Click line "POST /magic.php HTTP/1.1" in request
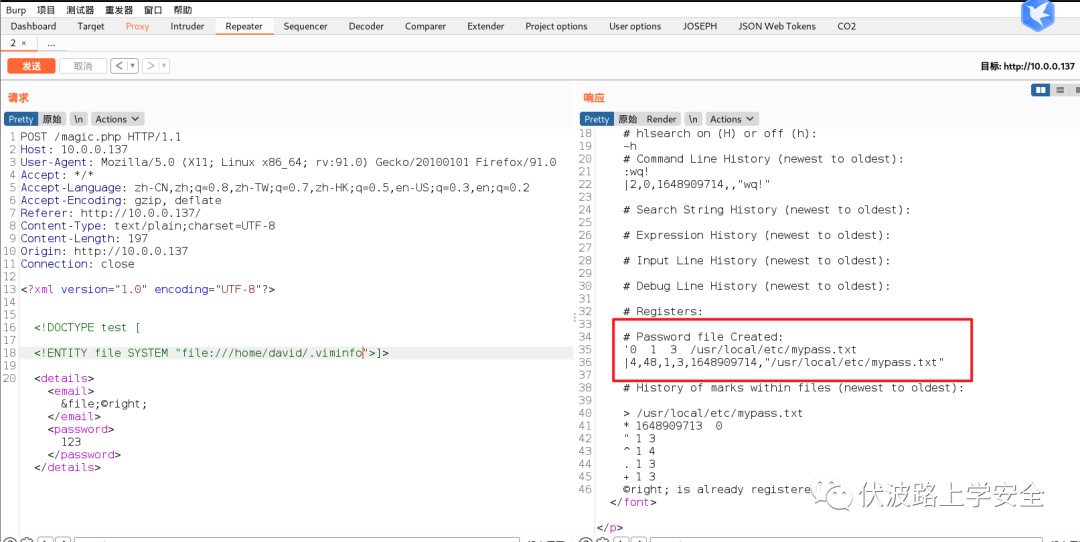The width and height of the screenshot is (1080, 542). pos(101,137)
